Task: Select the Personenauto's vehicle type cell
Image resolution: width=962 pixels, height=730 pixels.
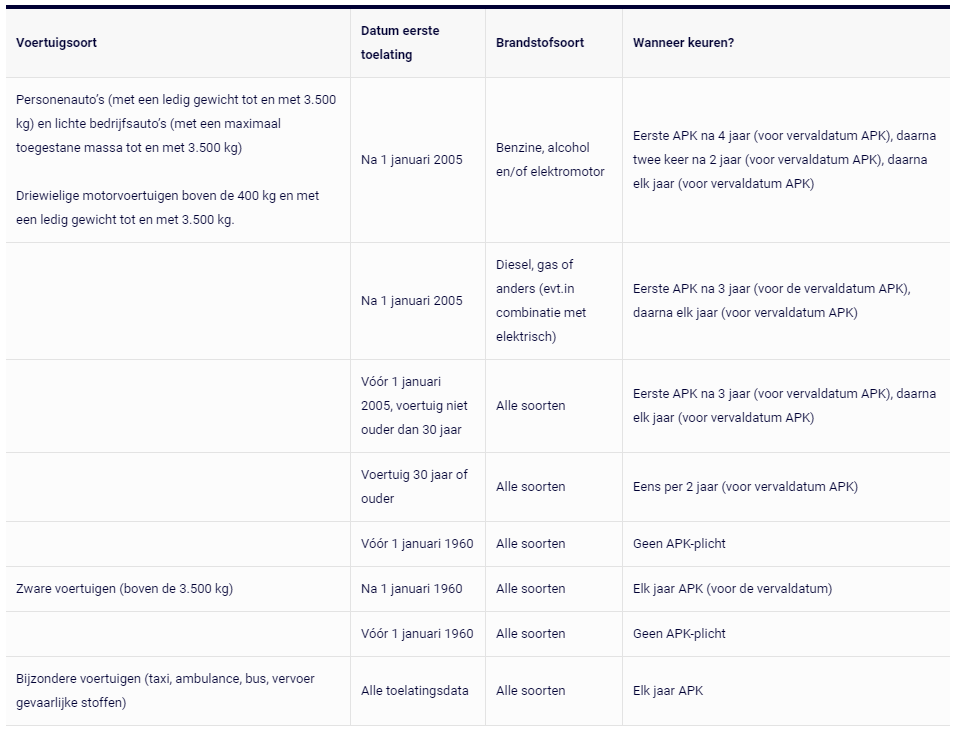Action: click(176, 123)
